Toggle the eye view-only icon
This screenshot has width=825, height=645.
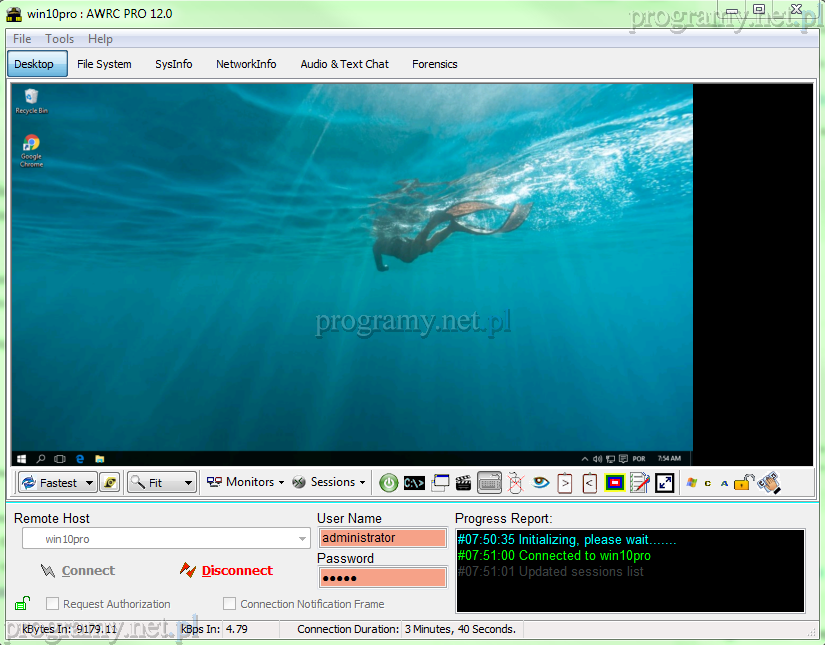(541, 483)
